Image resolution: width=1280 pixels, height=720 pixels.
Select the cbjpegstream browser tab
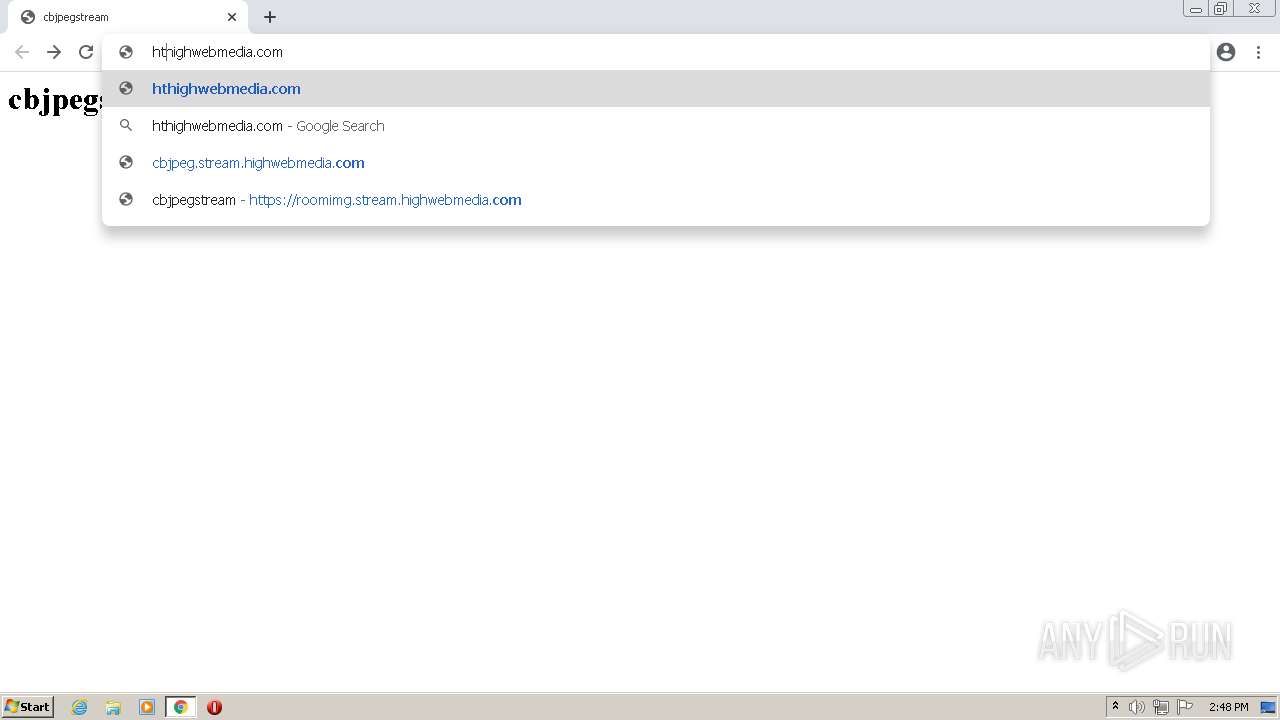[128, 17]
